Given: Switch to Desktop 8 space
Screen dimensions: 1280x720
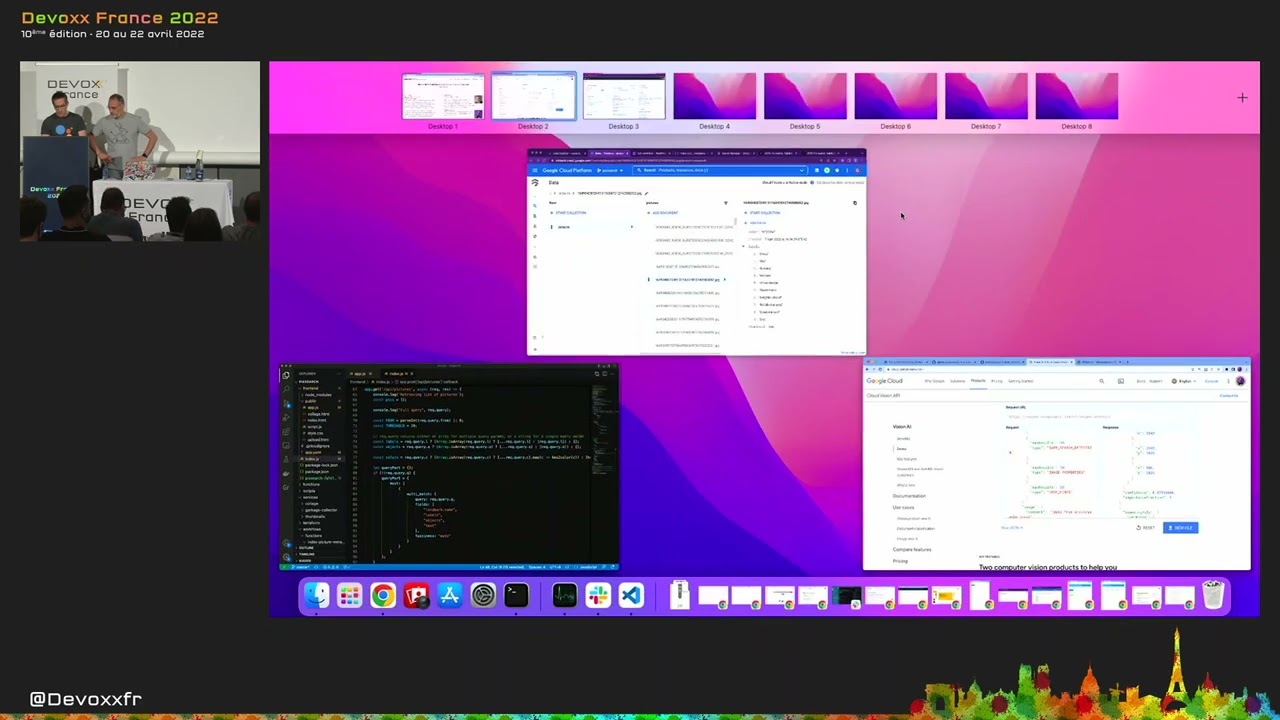Looking at the screenshot, I should tap(1076, 97).
